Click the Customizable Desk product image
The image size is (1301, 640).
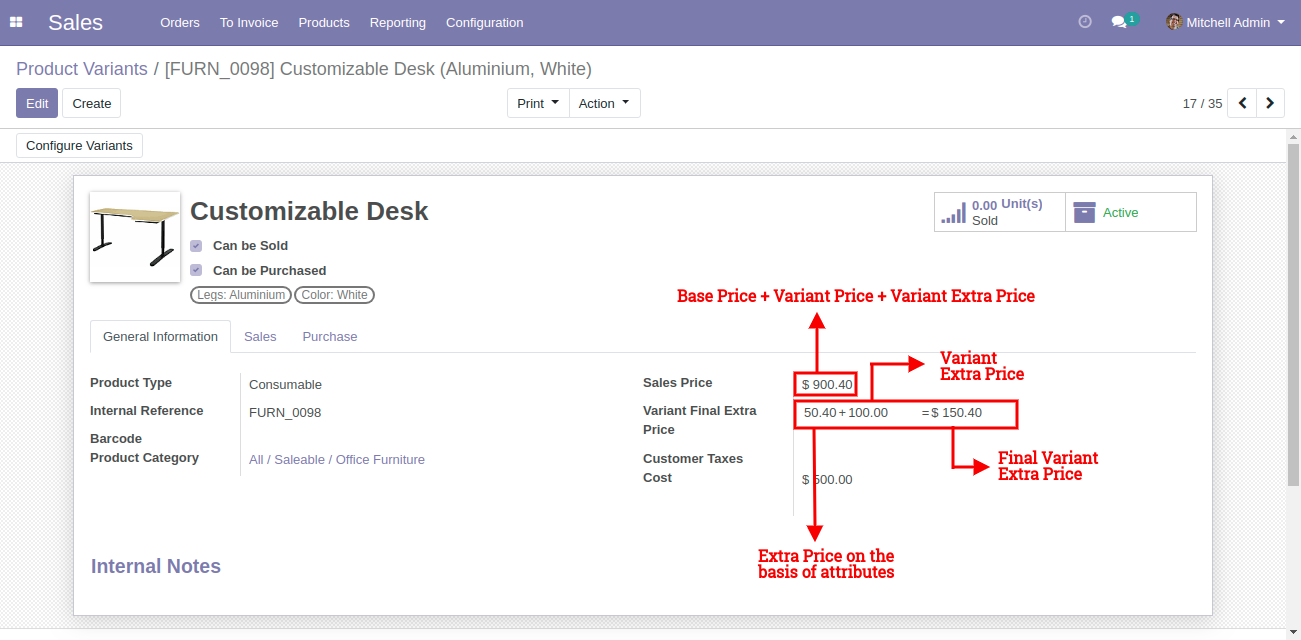tap(134, 237)
